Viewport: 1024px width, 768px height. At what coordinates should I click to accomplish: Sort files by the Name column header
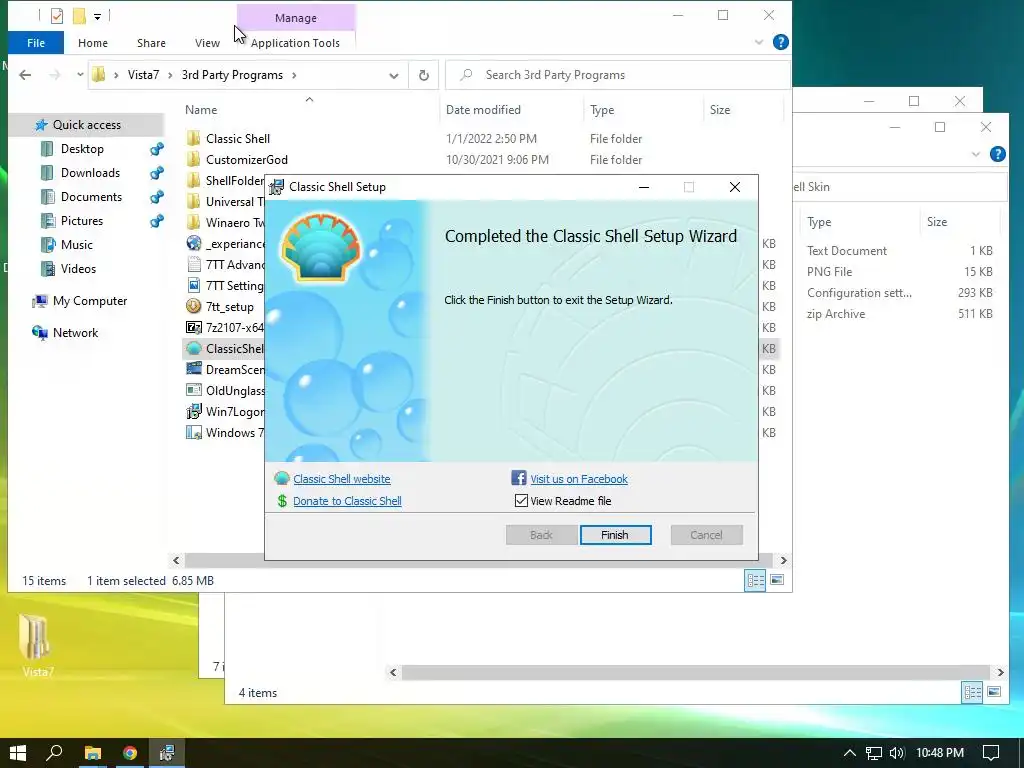pos(200,110)
